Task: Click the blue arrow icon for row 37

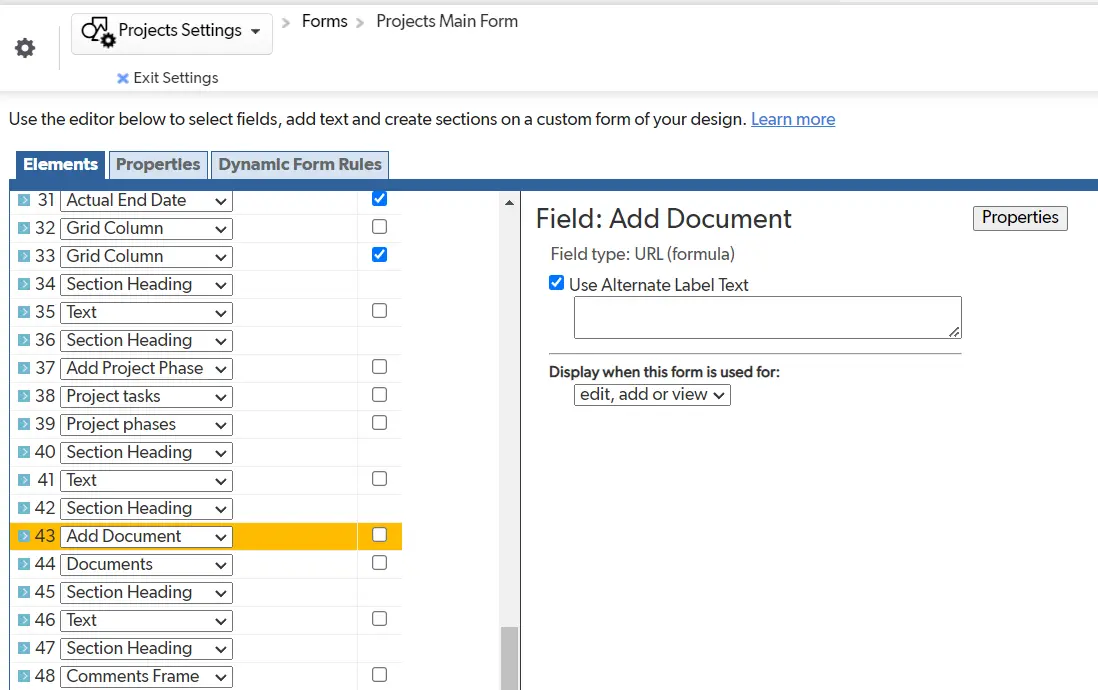Action: point(24,368)
